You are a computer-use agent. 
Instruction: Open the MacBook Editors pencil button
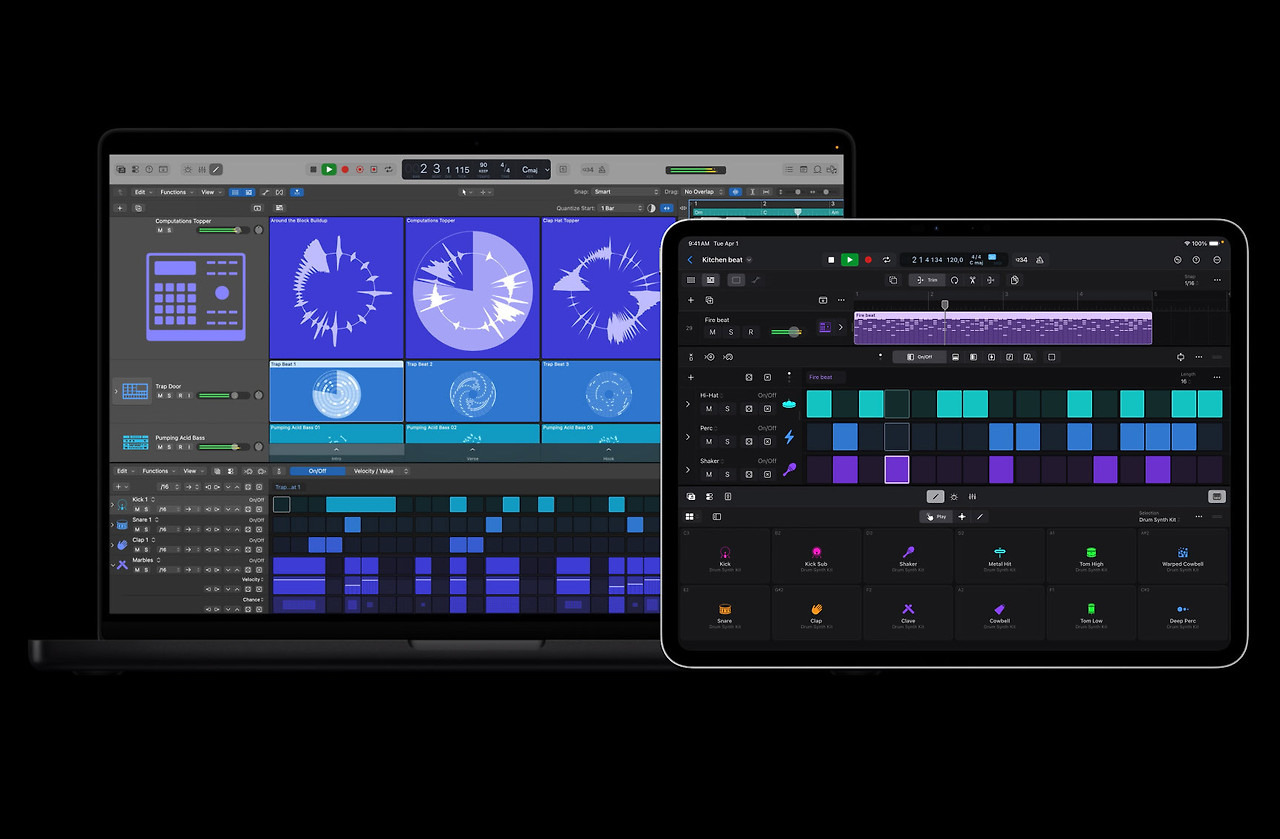216,170
